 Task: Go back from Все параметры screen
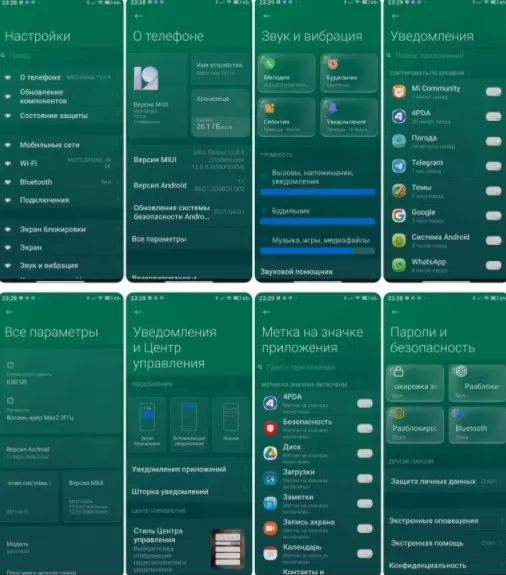click(x=10, y=312)
